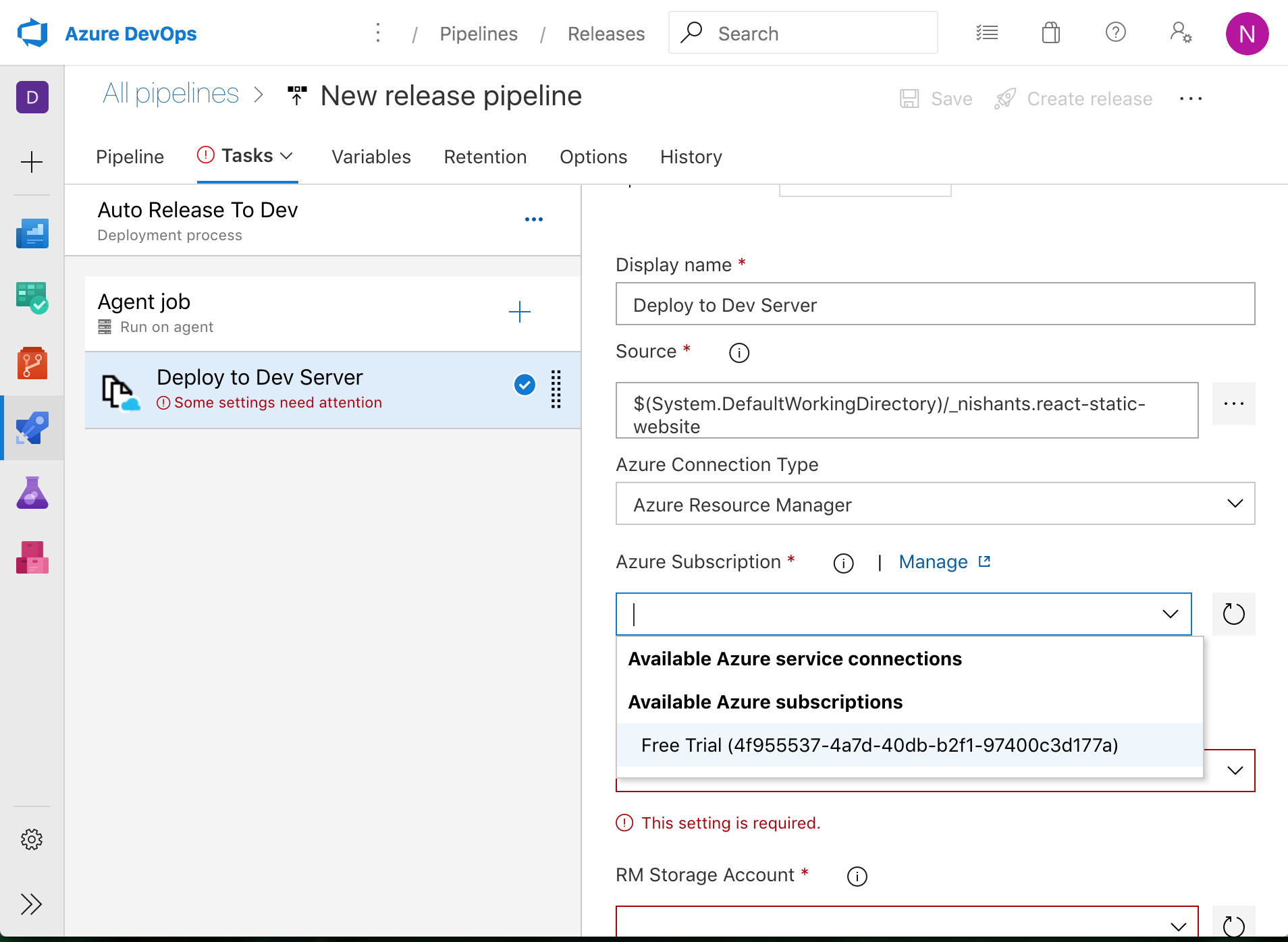Add a task to Agent job
Screen dimensions: 1288x942
pos(519,312)
